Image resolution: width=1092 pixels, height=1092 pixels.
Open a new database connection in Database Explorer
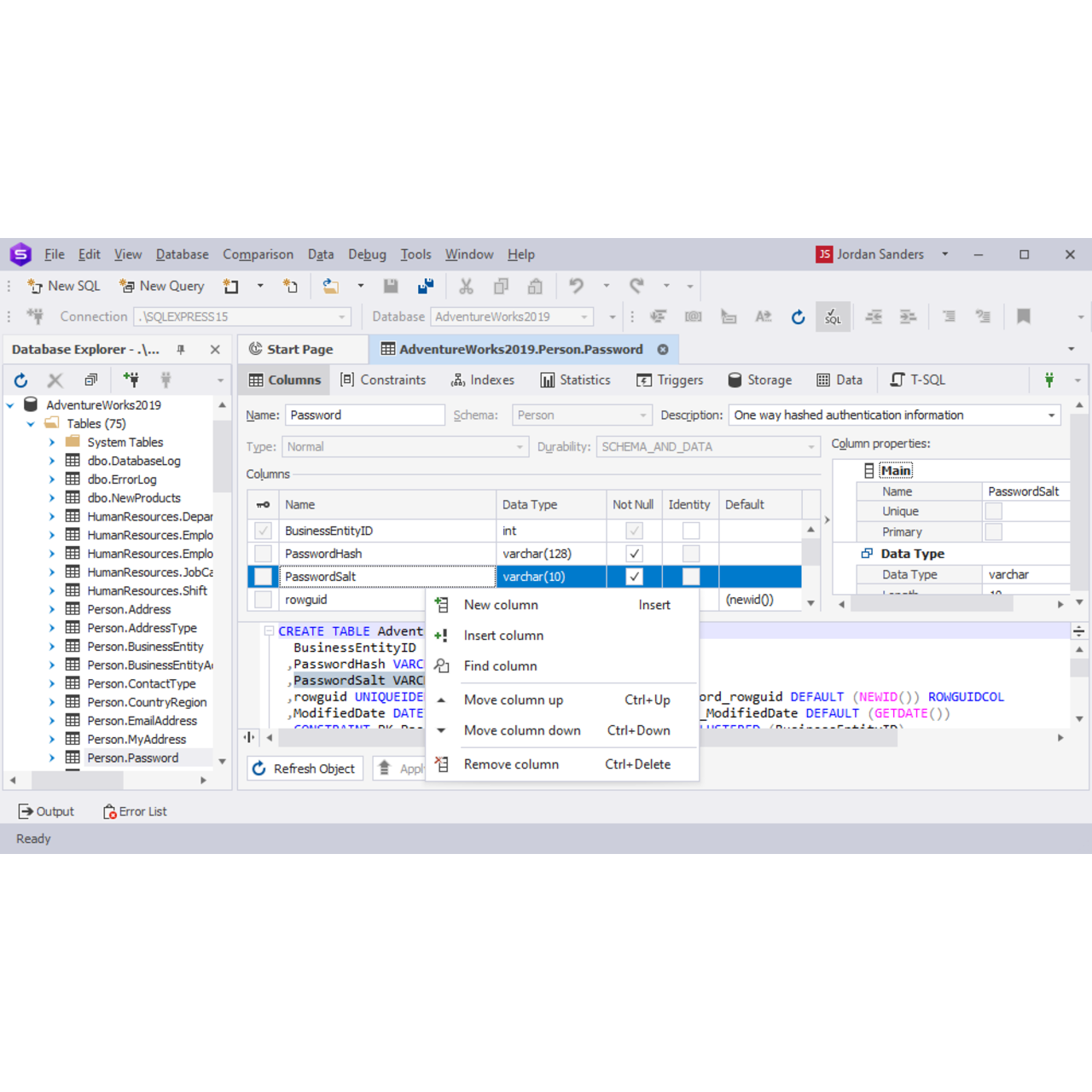[130, 380]
